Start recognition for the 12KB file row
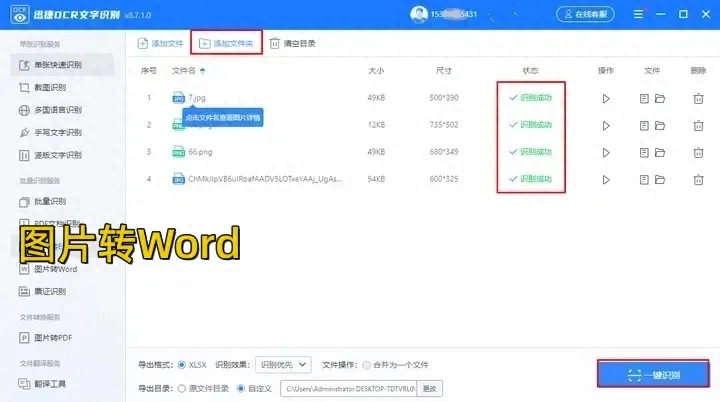 coord(606,125)
